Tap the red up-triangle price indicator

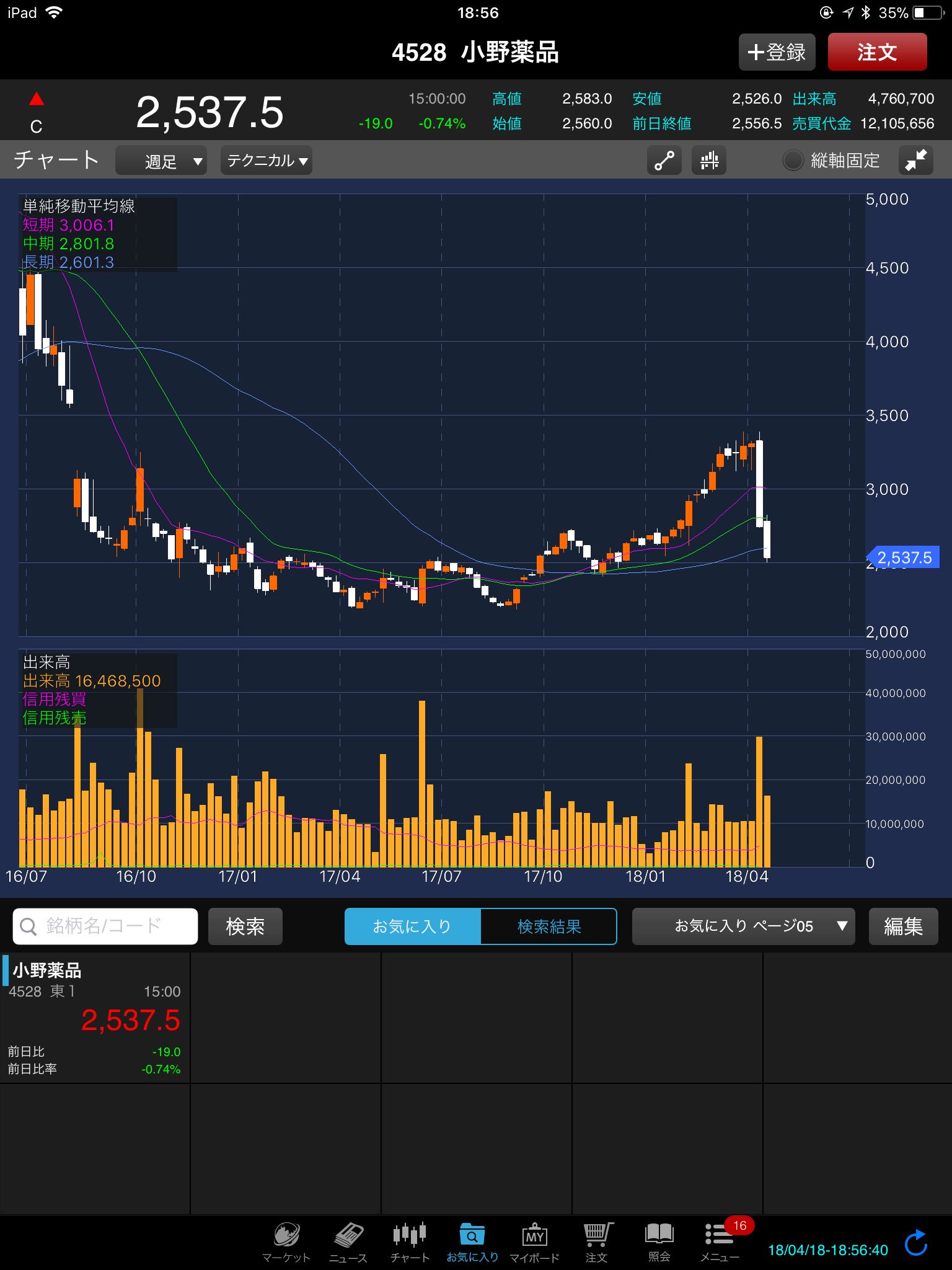(37, 99)
